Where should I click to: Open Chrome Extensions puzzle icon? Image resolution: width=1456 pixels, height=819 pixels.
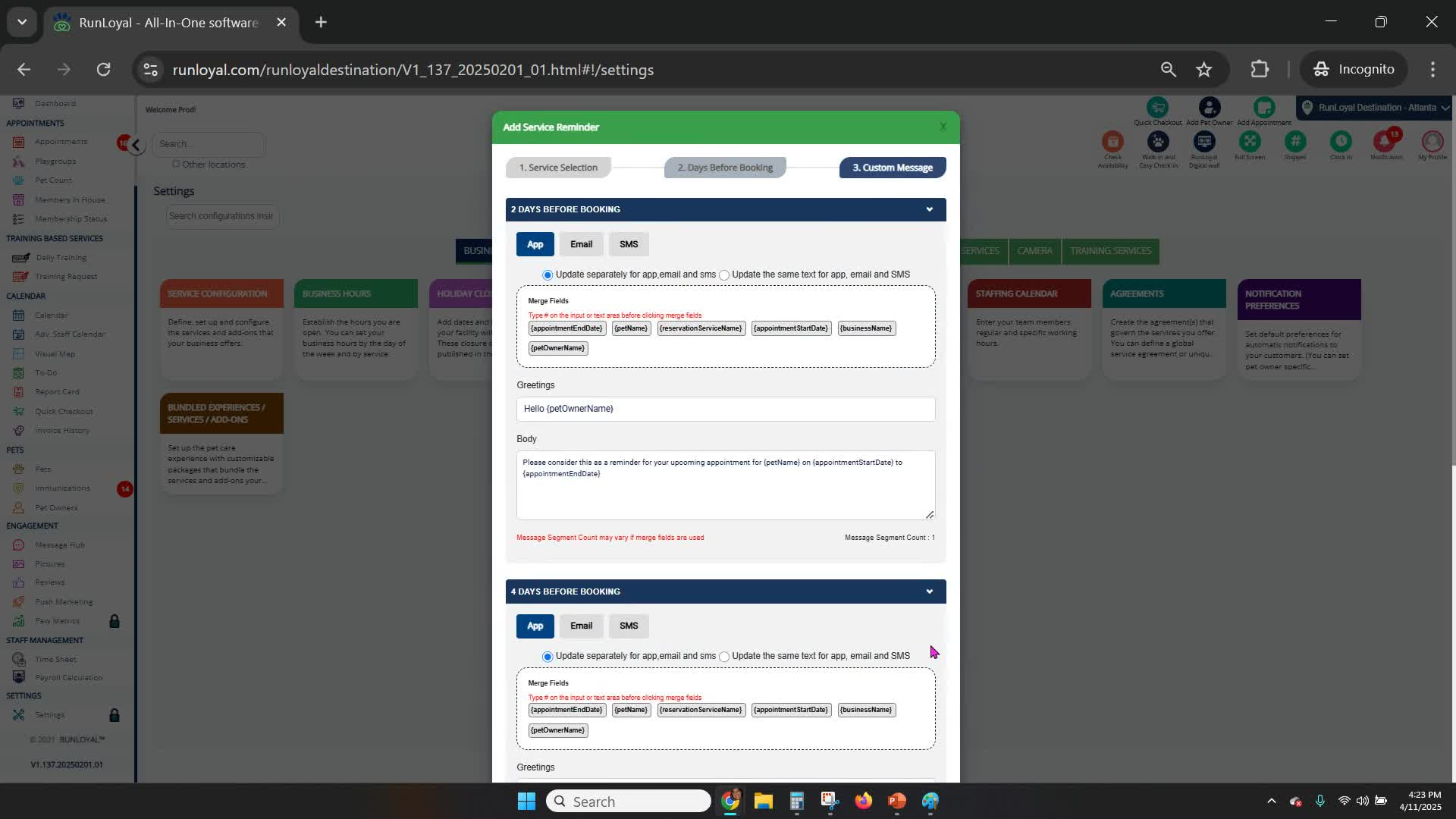click(x=1260, y=70)
